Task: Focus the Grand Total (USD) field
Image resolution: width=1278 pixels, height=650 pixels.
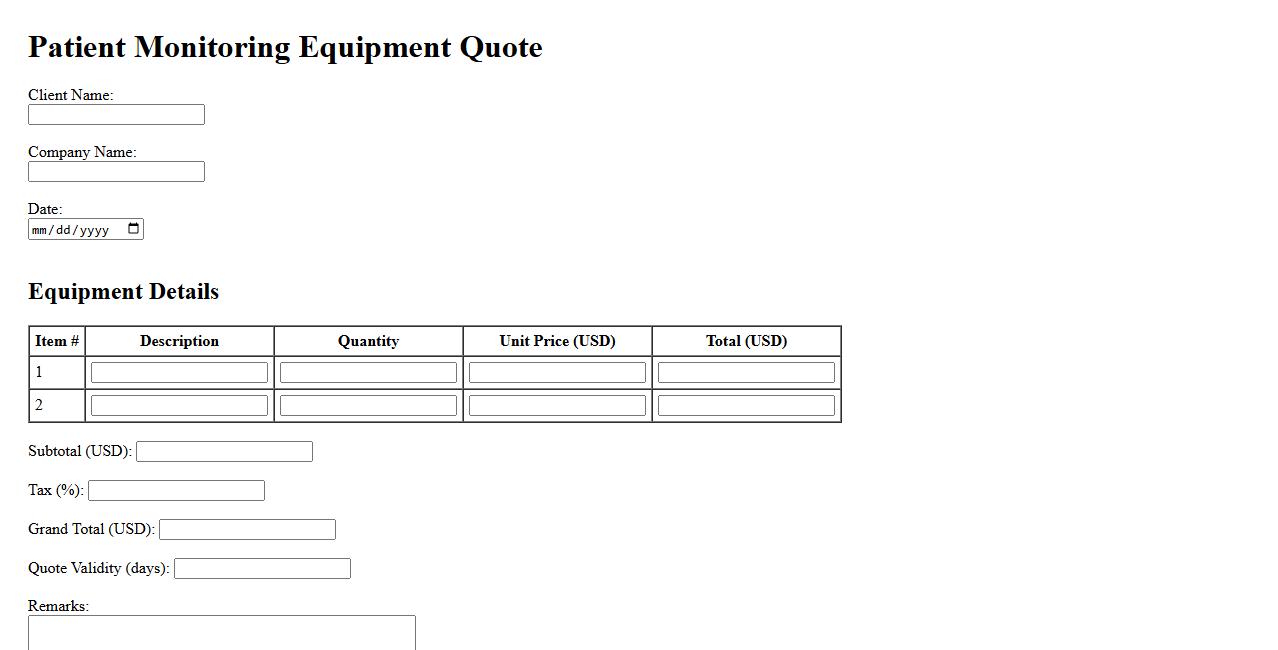Action: pos(247,530)
